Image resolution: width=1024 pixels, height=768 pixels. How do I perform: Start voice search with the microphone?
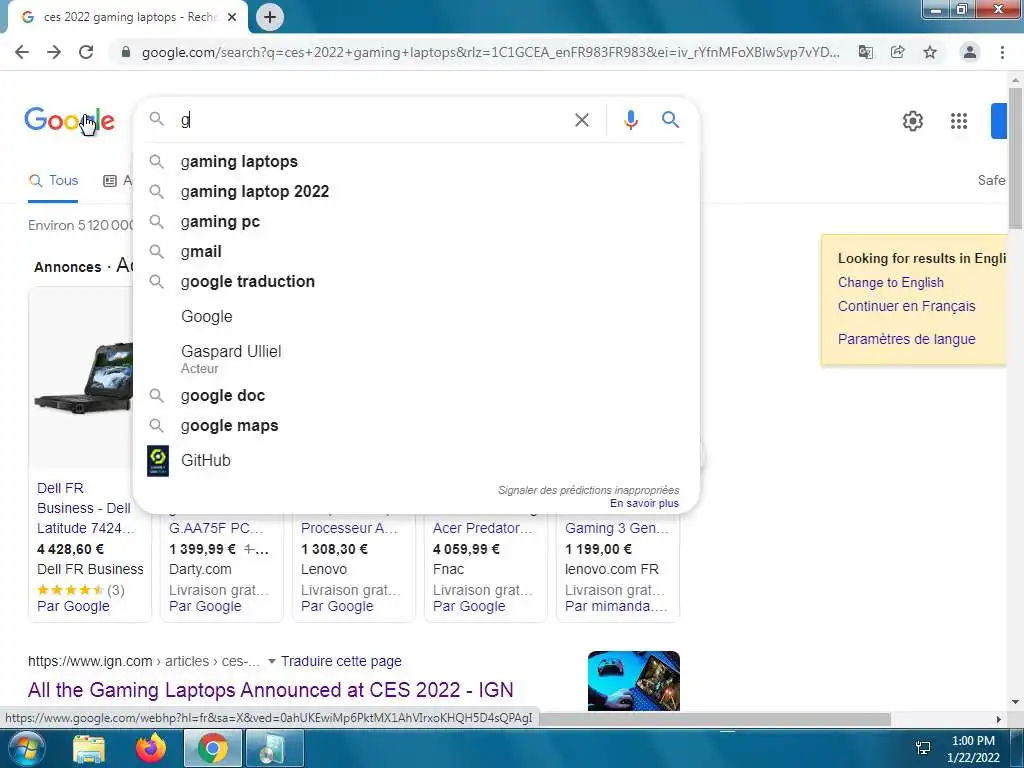(x=630, y=120)
